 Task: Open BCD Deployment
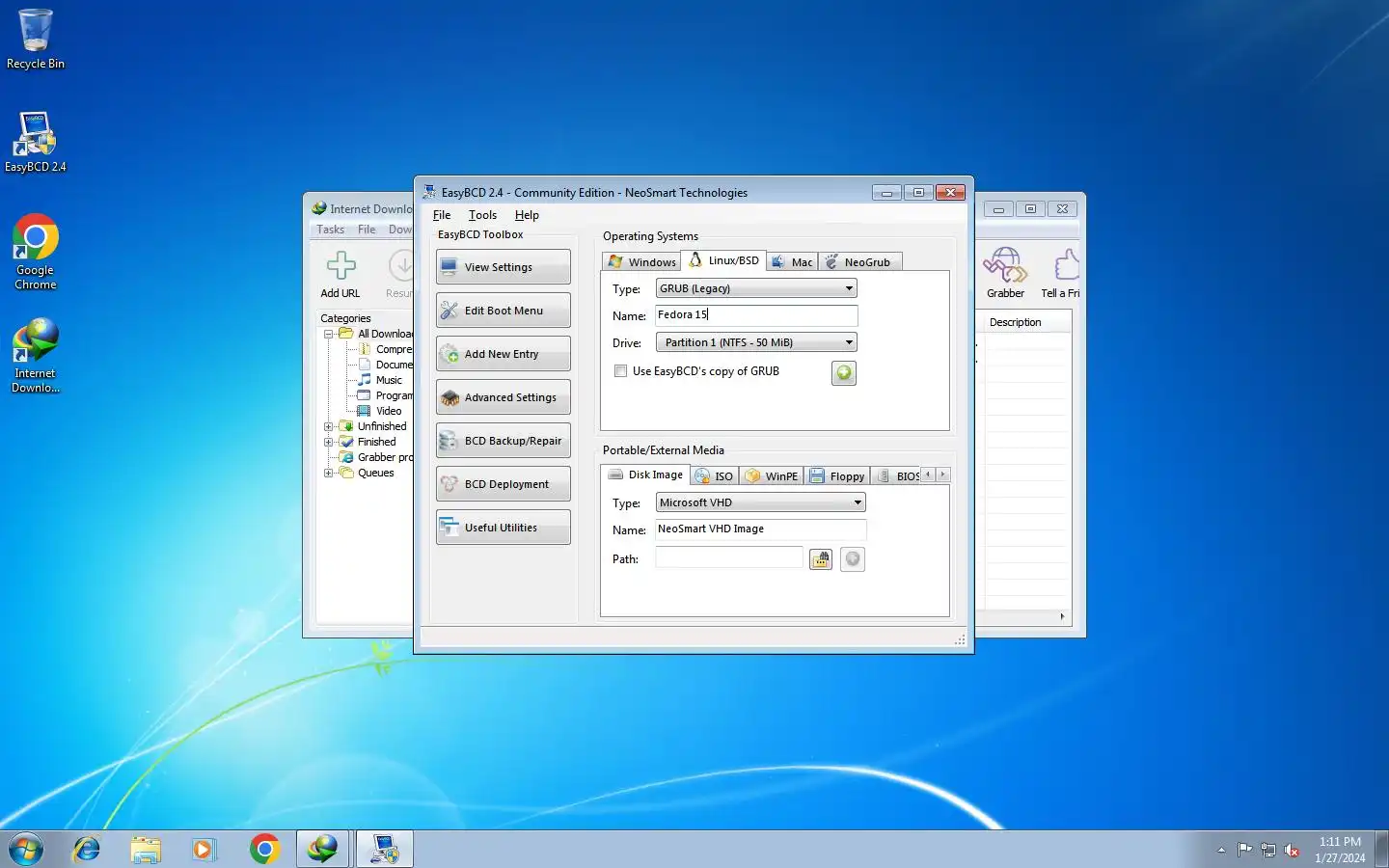point(503,484)
